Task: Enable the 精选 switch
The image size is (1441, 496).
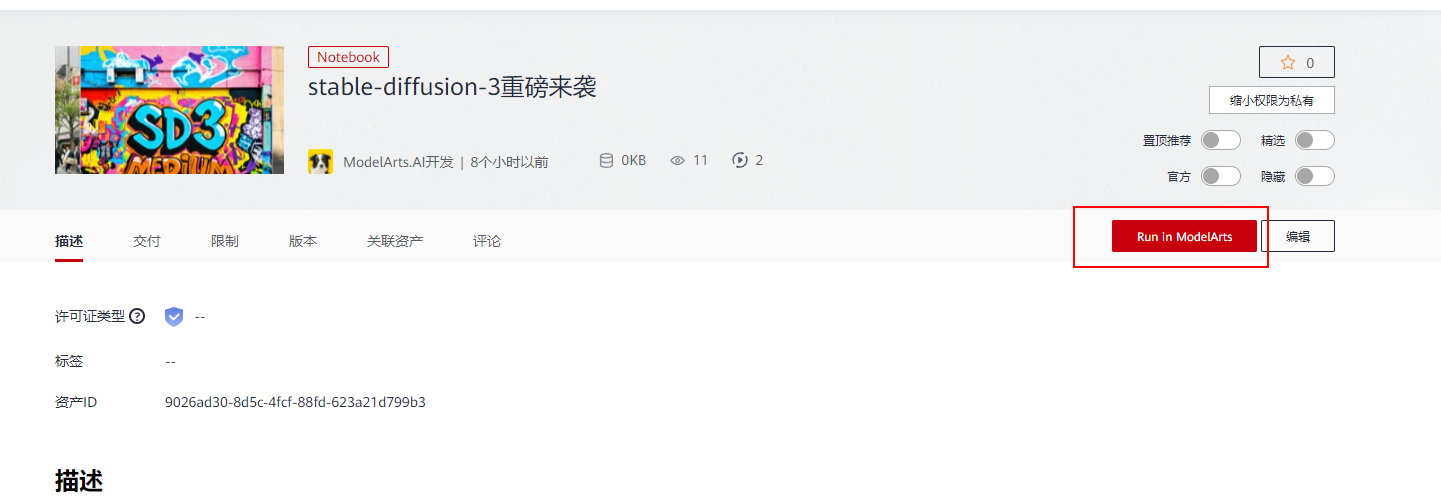Action: coord(1314,140)
